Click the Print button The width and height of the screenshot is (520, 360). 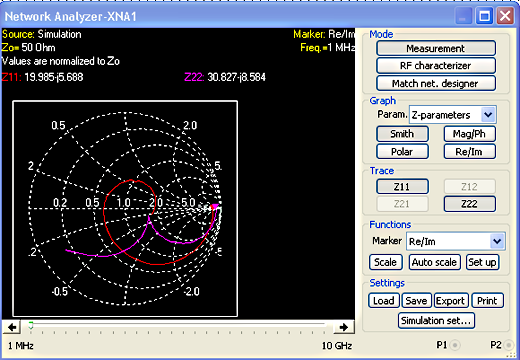coord(487,301)
